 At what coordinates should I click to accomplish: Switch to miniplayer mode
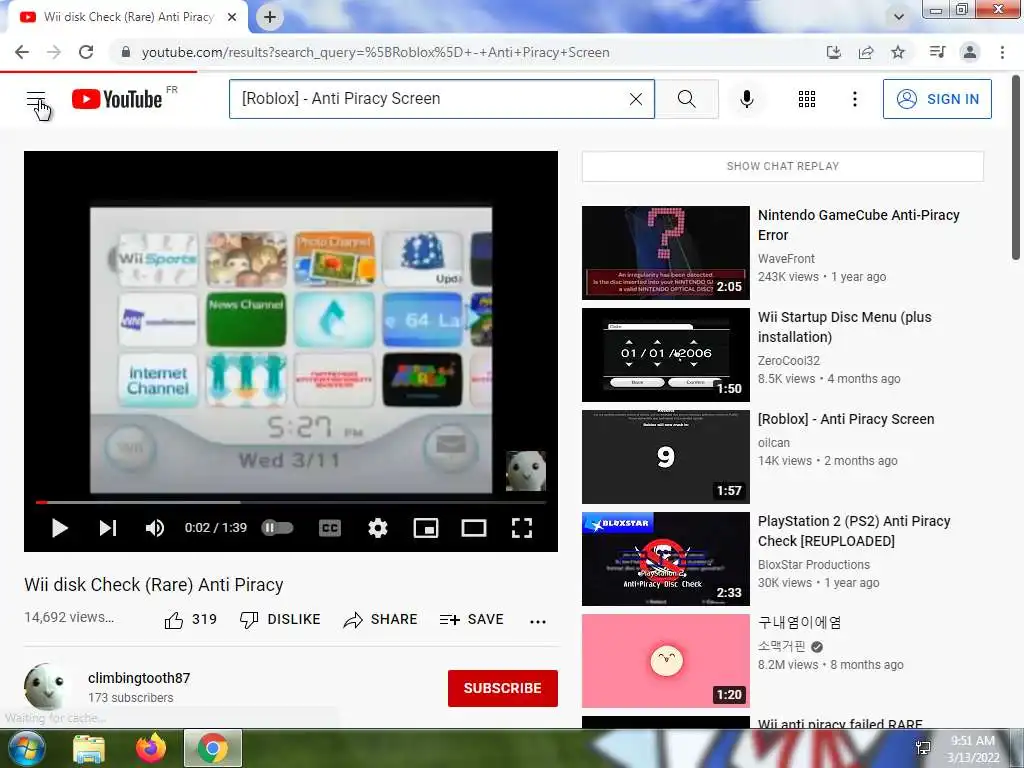[426, 528]
